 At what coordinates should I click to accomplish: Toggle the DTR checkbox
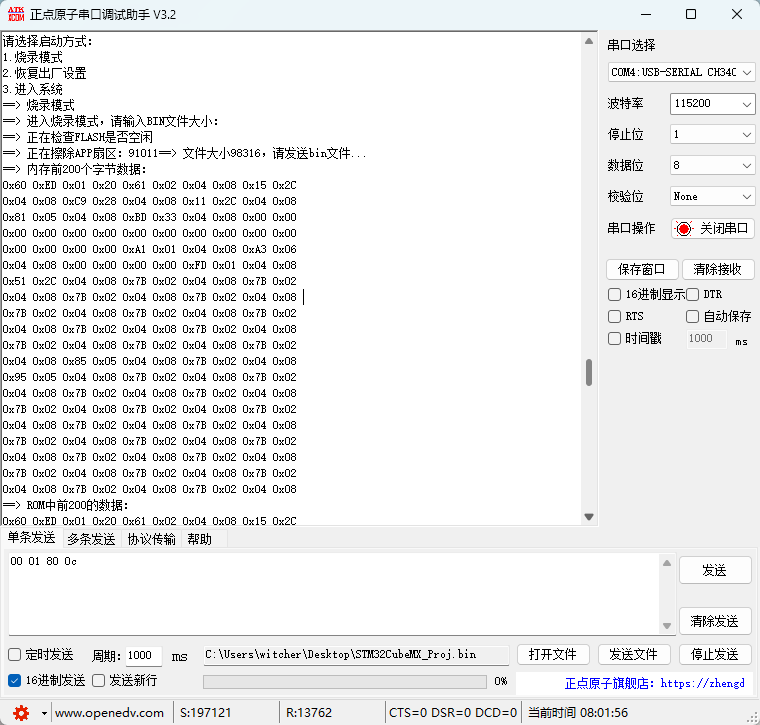692,294
